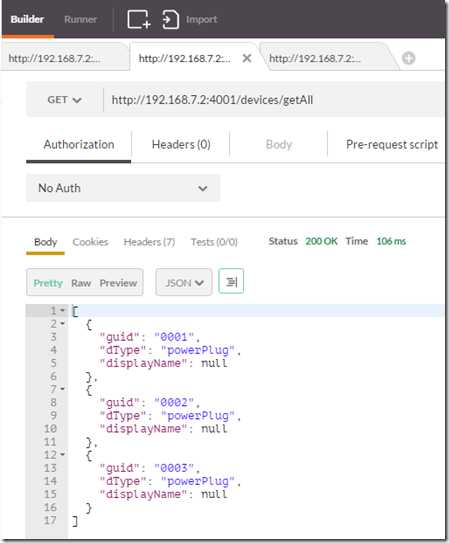Close the active request tab
The height and width of the screenshot is (543, 449).
tap(247, 58)
